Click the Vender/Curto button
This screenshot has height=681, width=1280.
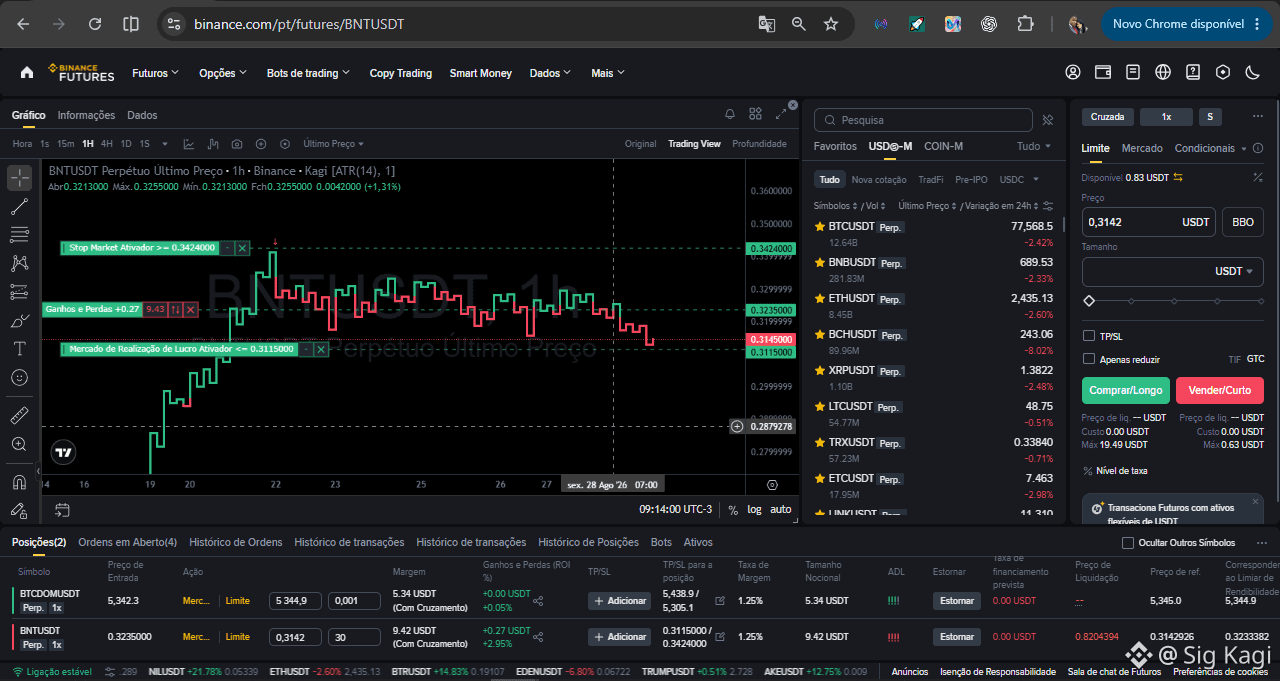1220,390
